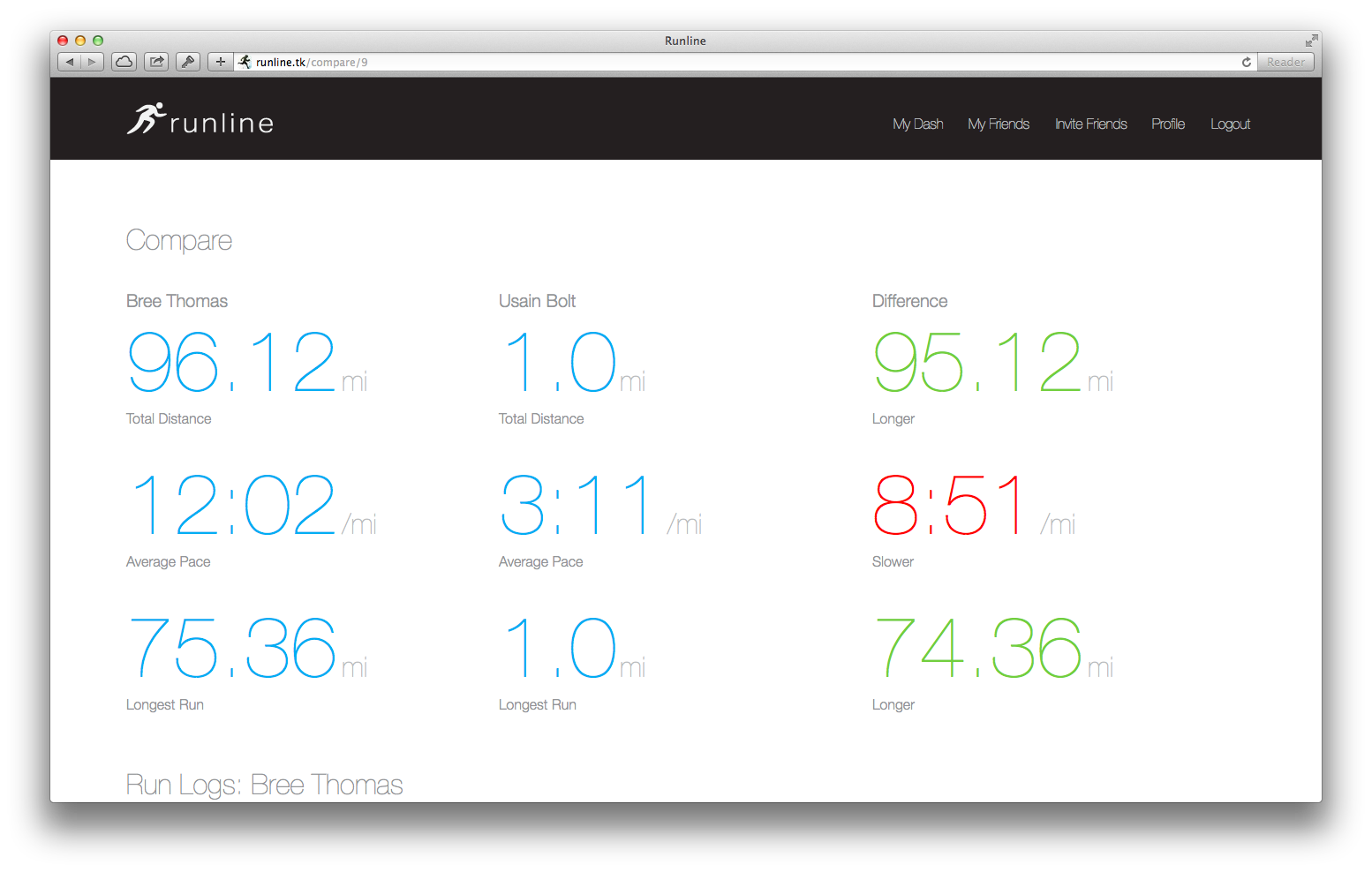Click the 74.36 mi green difference value
The width and height of the screenshot is (1372, 872).
(994, 648)
